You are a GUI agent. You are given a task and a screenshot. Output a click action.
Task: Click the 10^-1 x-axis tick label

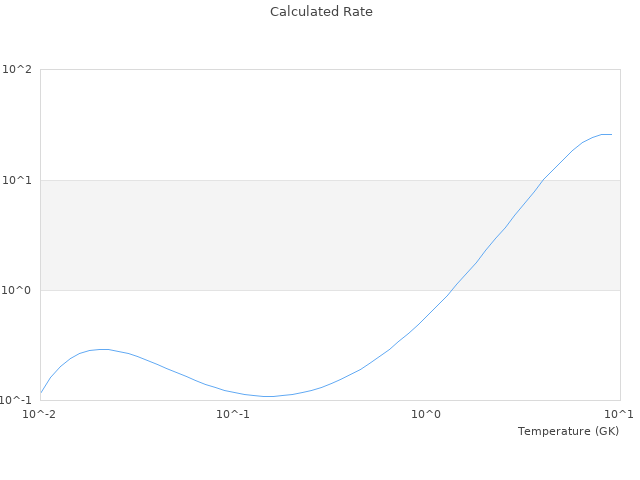pyautogui.click(x=233, y=414)
